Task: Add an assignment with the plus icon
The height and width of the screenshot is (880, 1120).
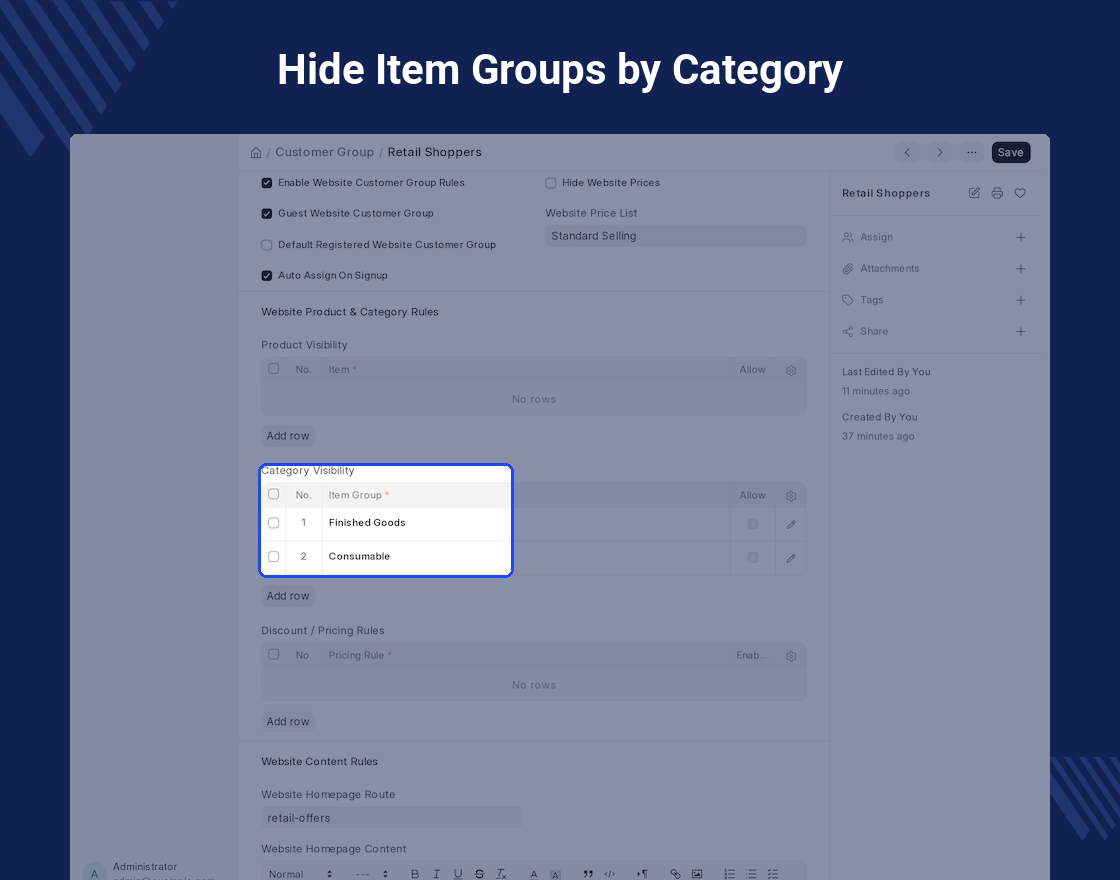Action: [x=1021, y=237]
